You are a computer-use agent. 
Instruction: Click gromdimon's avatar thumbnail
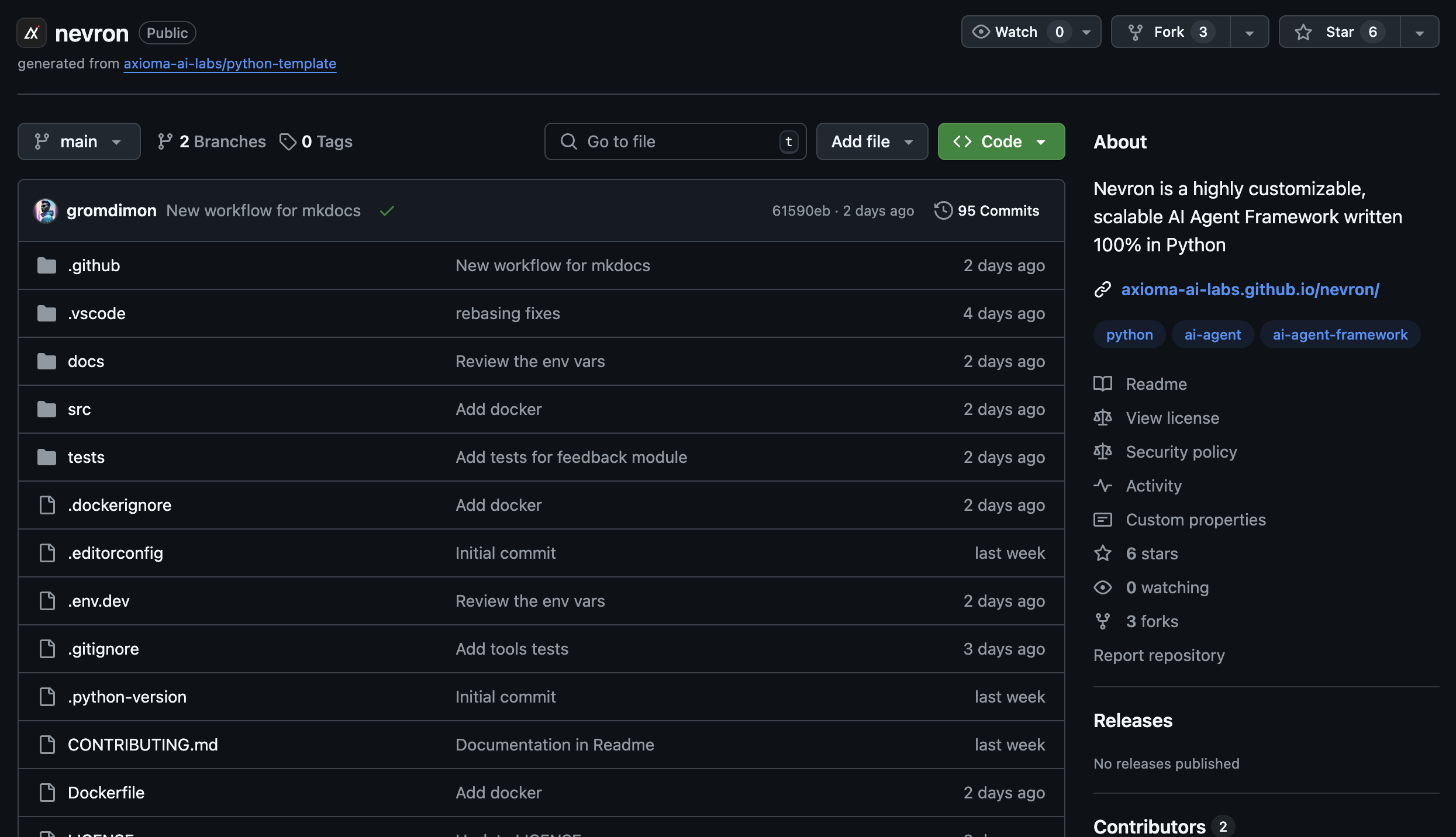(x=46, y=210)
